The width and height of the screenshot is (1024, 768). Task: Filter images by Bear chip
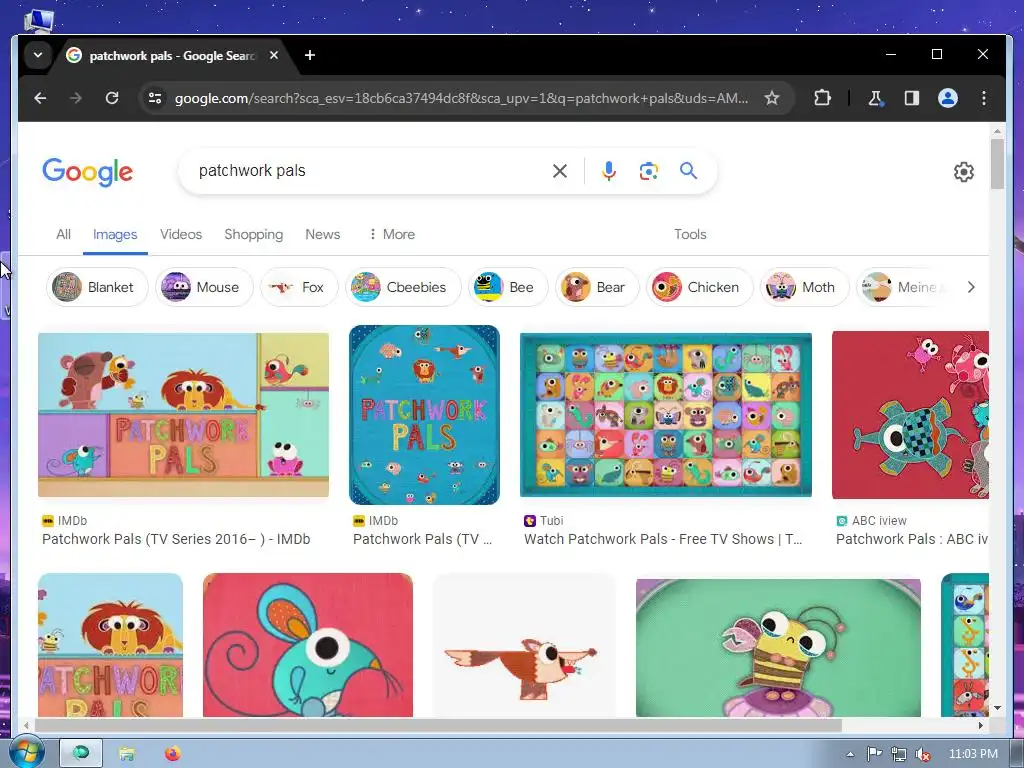pos(597,287)
